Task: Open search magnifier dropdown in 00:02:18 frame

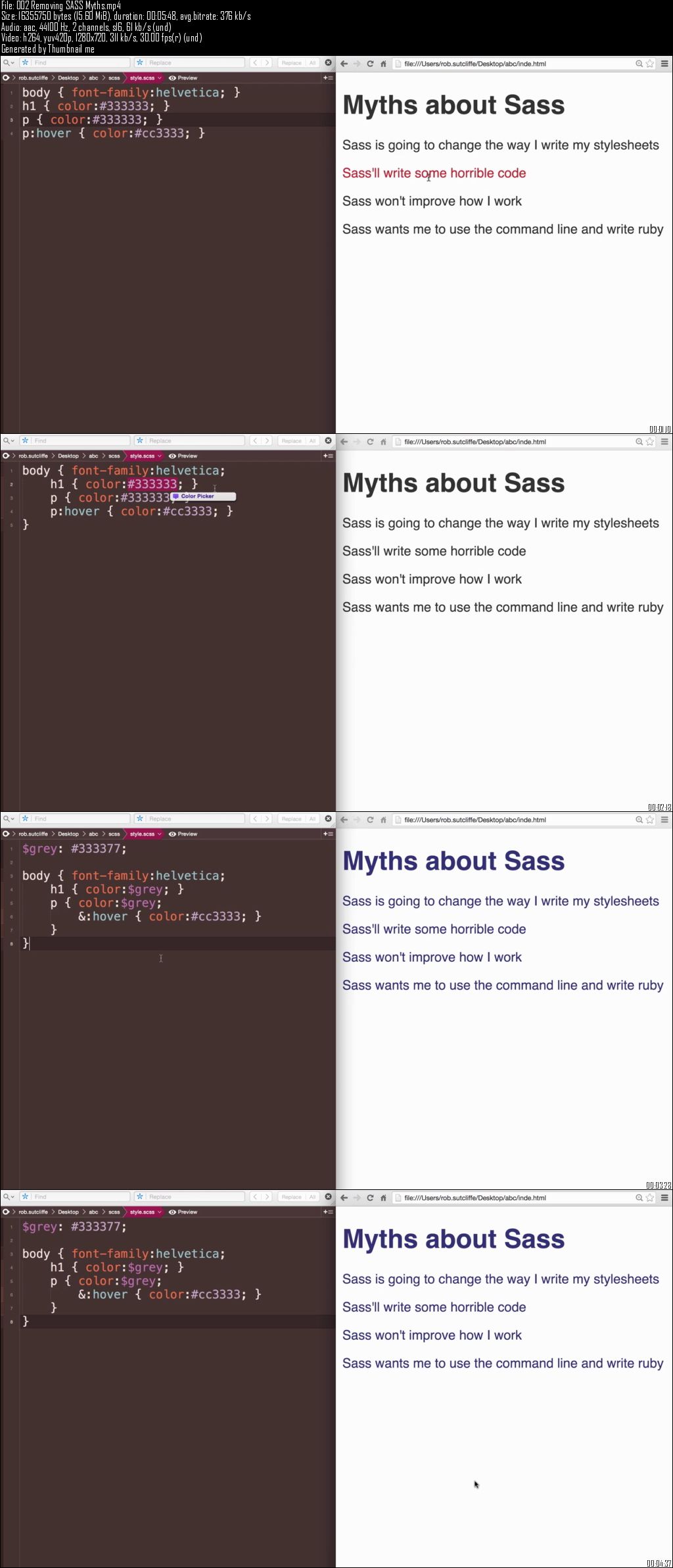Action: 9,440
